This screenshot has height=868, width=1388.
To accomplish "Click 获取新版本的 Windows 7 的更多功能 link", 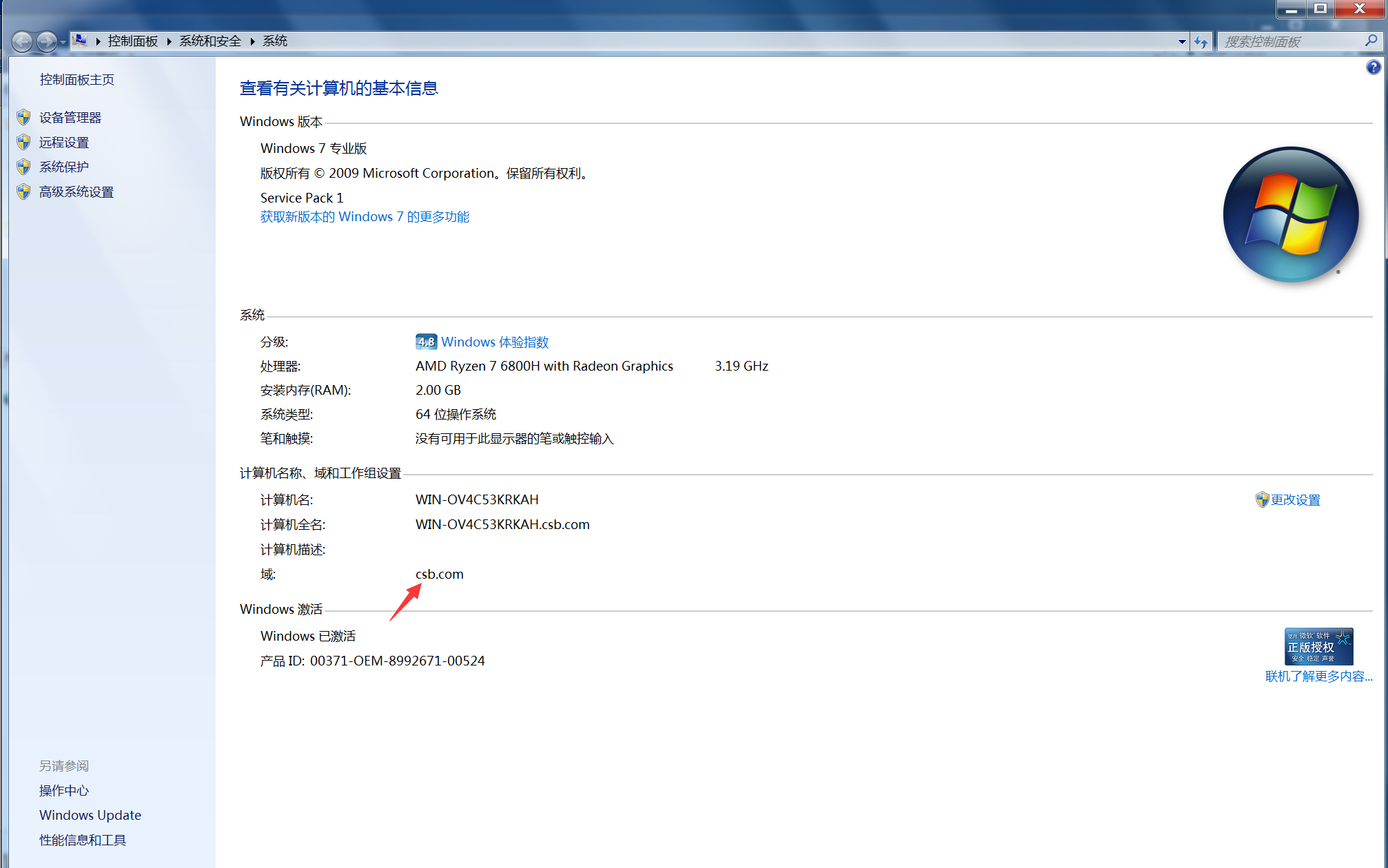I will tap(365, 217).
